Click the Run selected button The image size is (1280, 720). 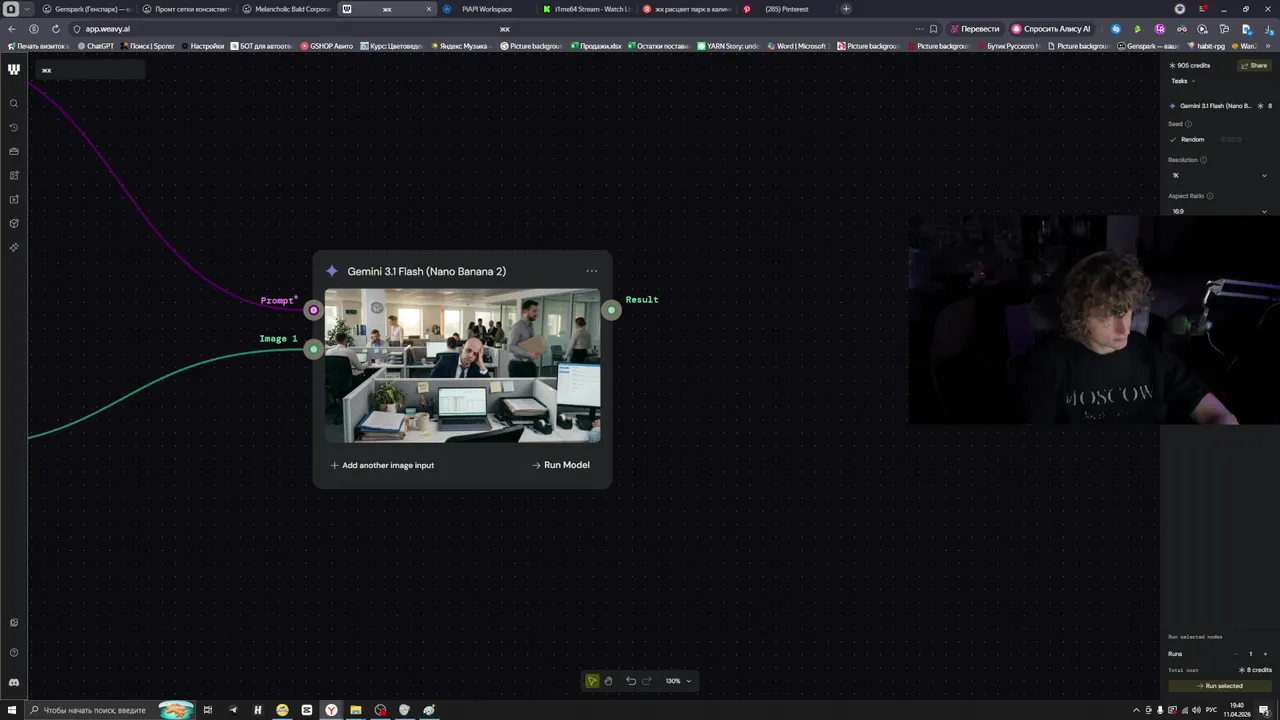pos(1219,686)
